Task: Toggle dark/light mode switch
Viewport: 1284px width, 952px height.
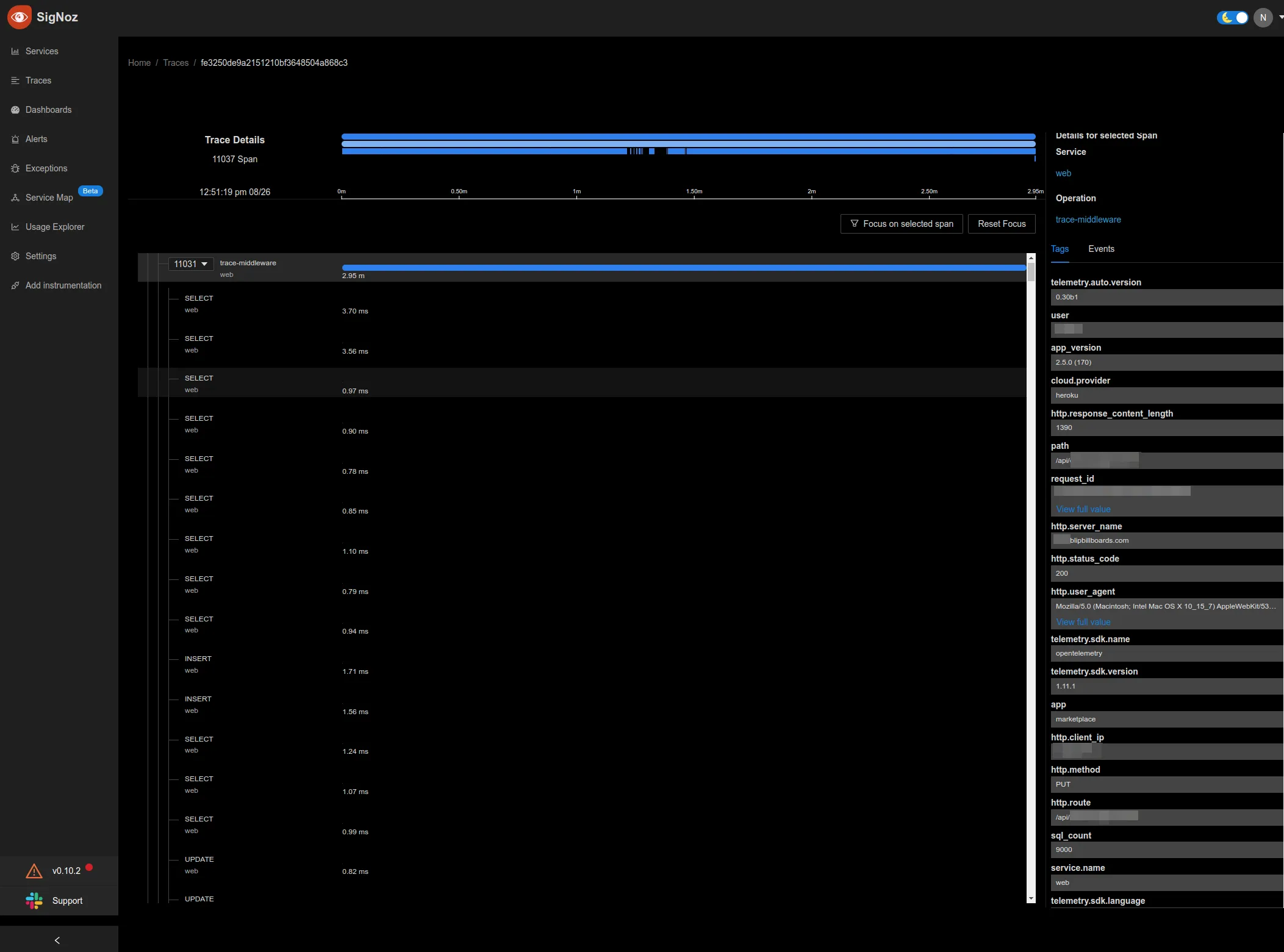Action: 1231,17
